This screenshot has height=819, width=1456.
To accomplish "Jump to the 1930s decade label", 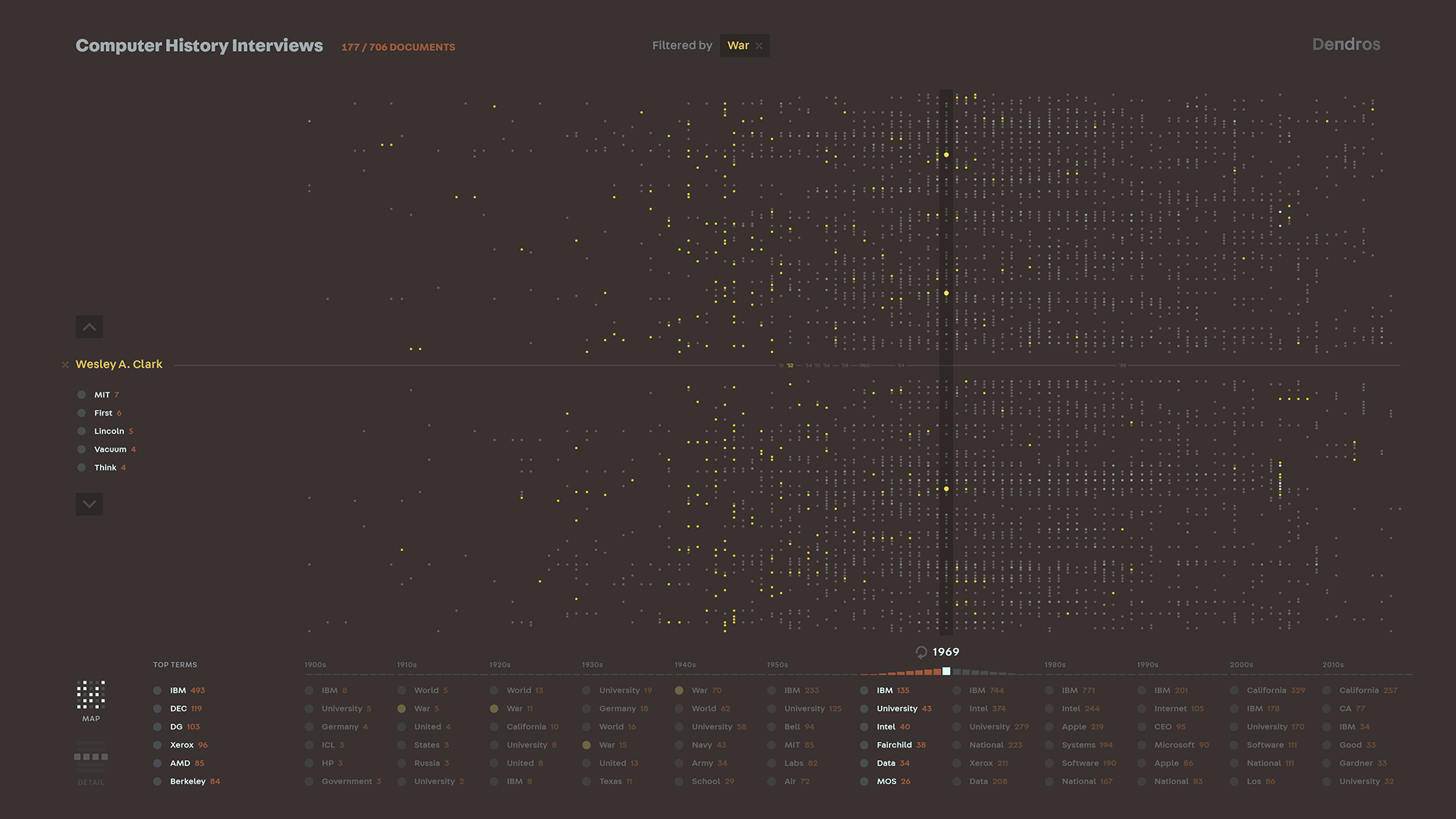I will click(x=592, y=665).
